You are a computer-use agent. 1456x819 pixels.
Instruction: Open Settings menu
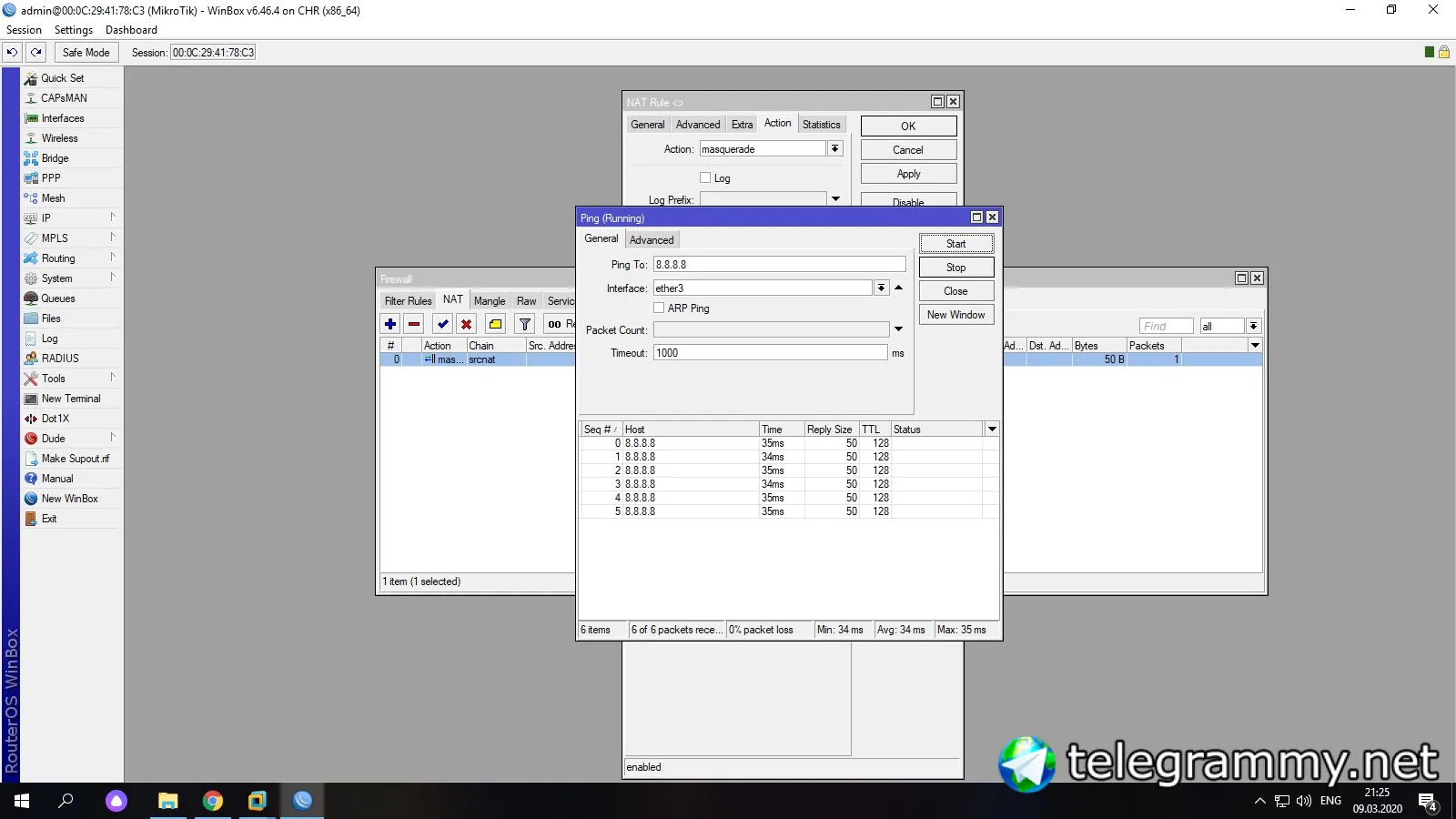click(x=74, y=30)
